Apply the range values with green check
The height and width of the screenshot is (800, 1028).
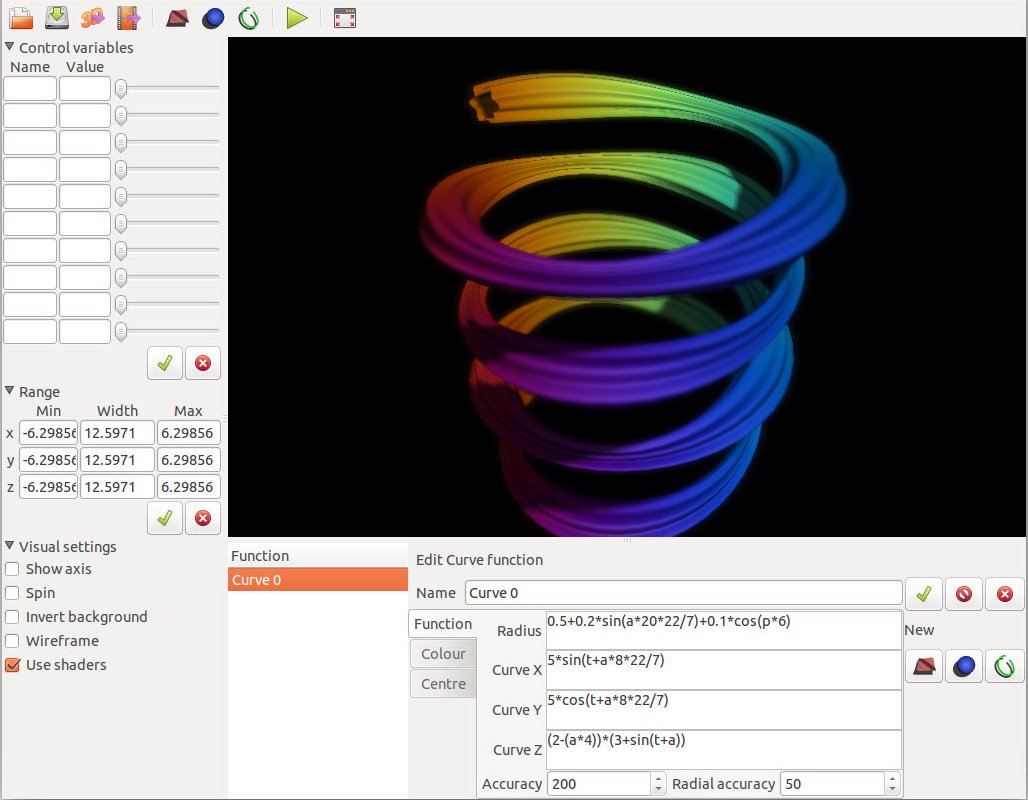tap(165, 518)
